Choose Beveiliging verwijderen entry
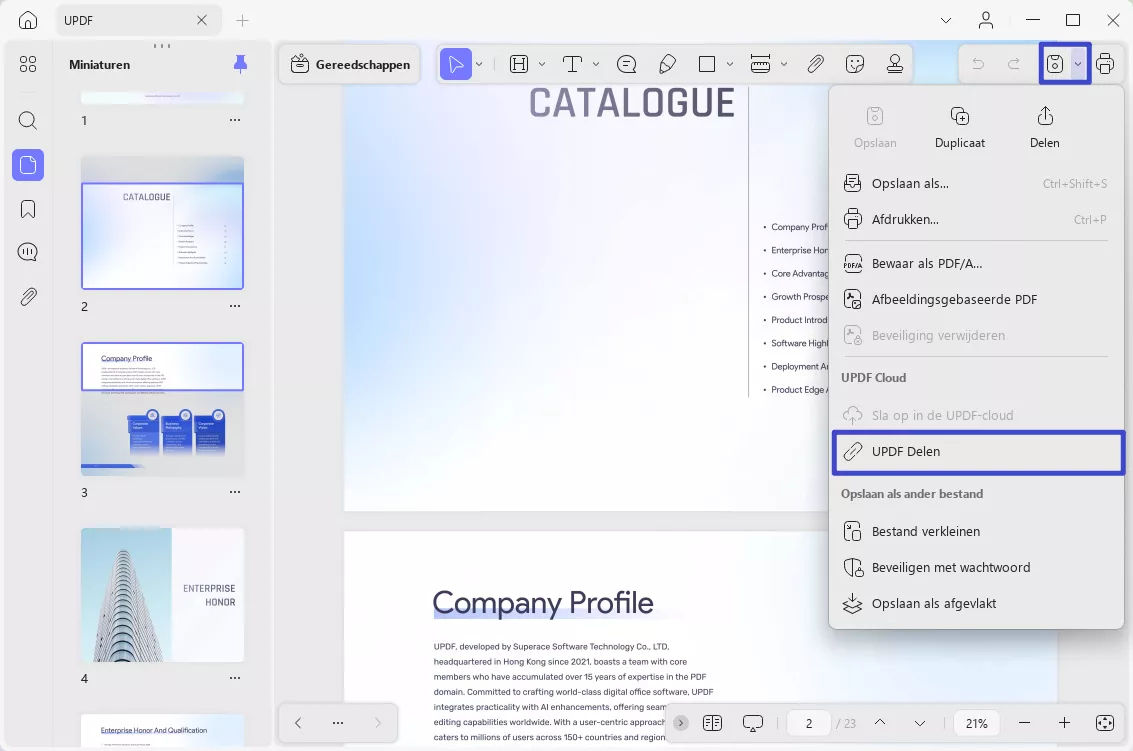The height and width of the screenshot is (751, 1133). click(975, 335)
